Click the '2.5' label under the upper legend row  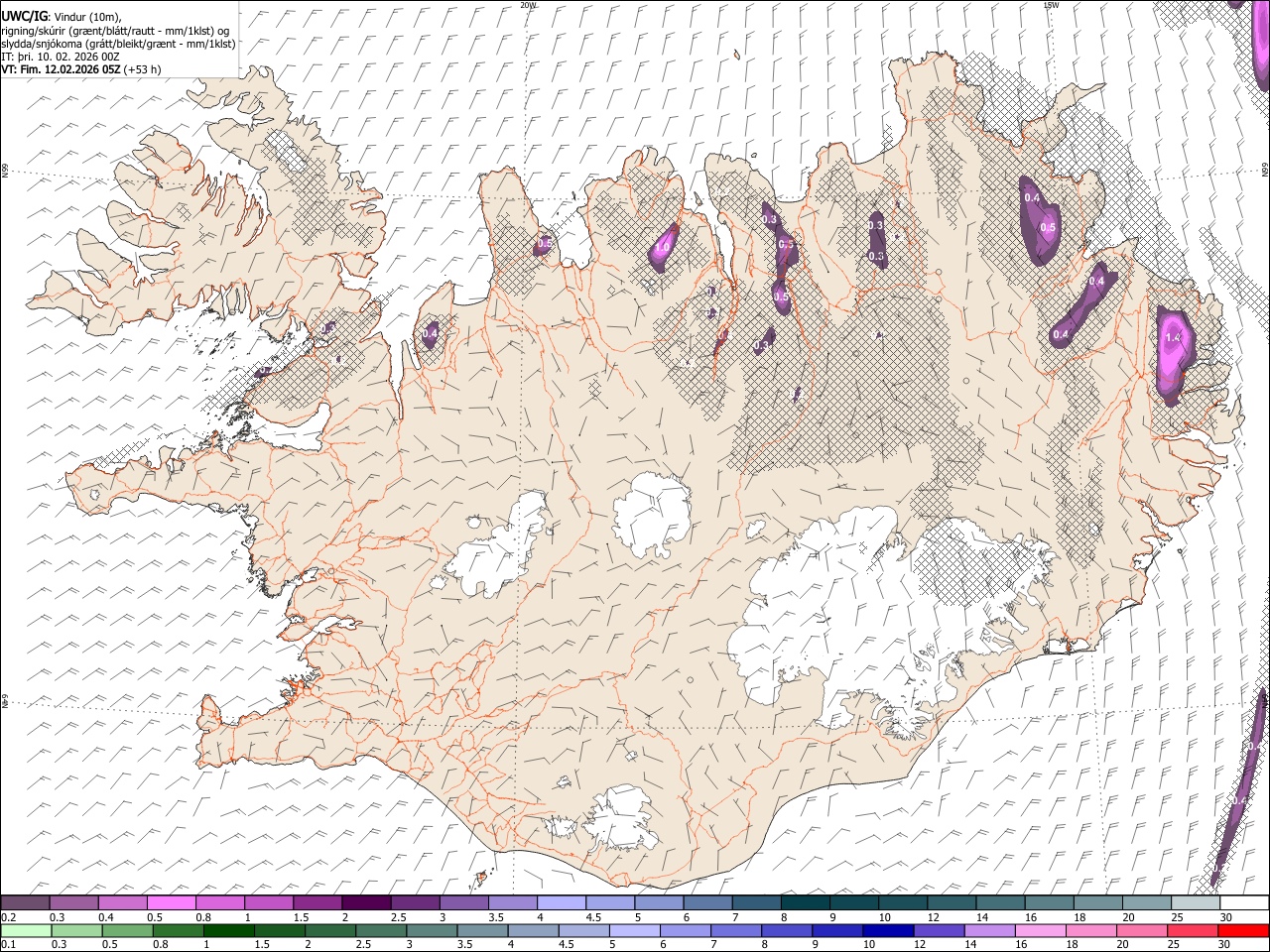pyautogui.click(x=398, y=916)
